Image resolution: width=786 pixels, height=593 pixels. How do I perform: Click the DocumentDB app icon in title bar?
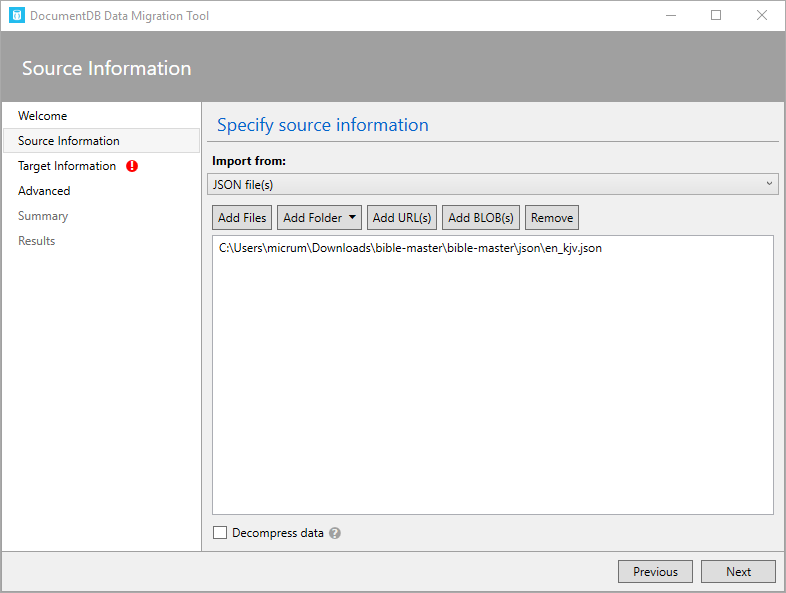coord(16,16)
